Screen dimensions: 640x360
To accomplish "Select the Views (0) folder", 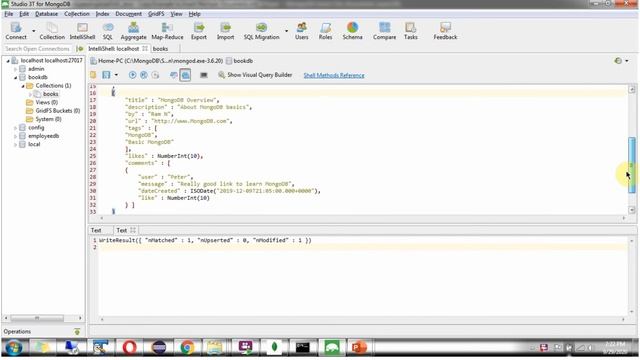I will (46, 102).
